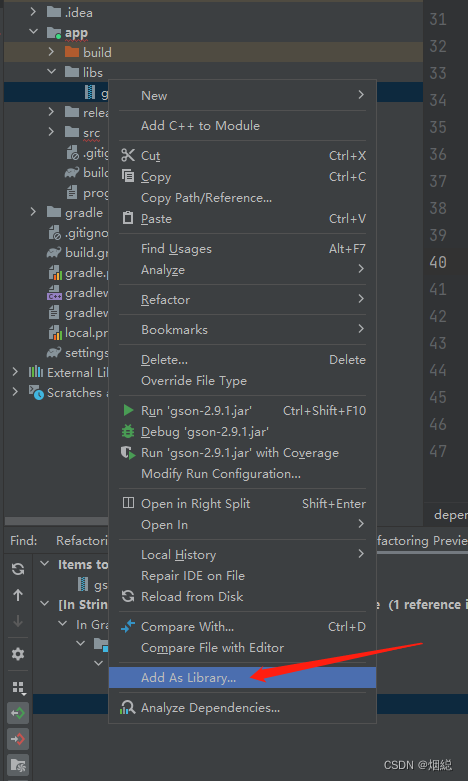Click editor line number 35

438,127
